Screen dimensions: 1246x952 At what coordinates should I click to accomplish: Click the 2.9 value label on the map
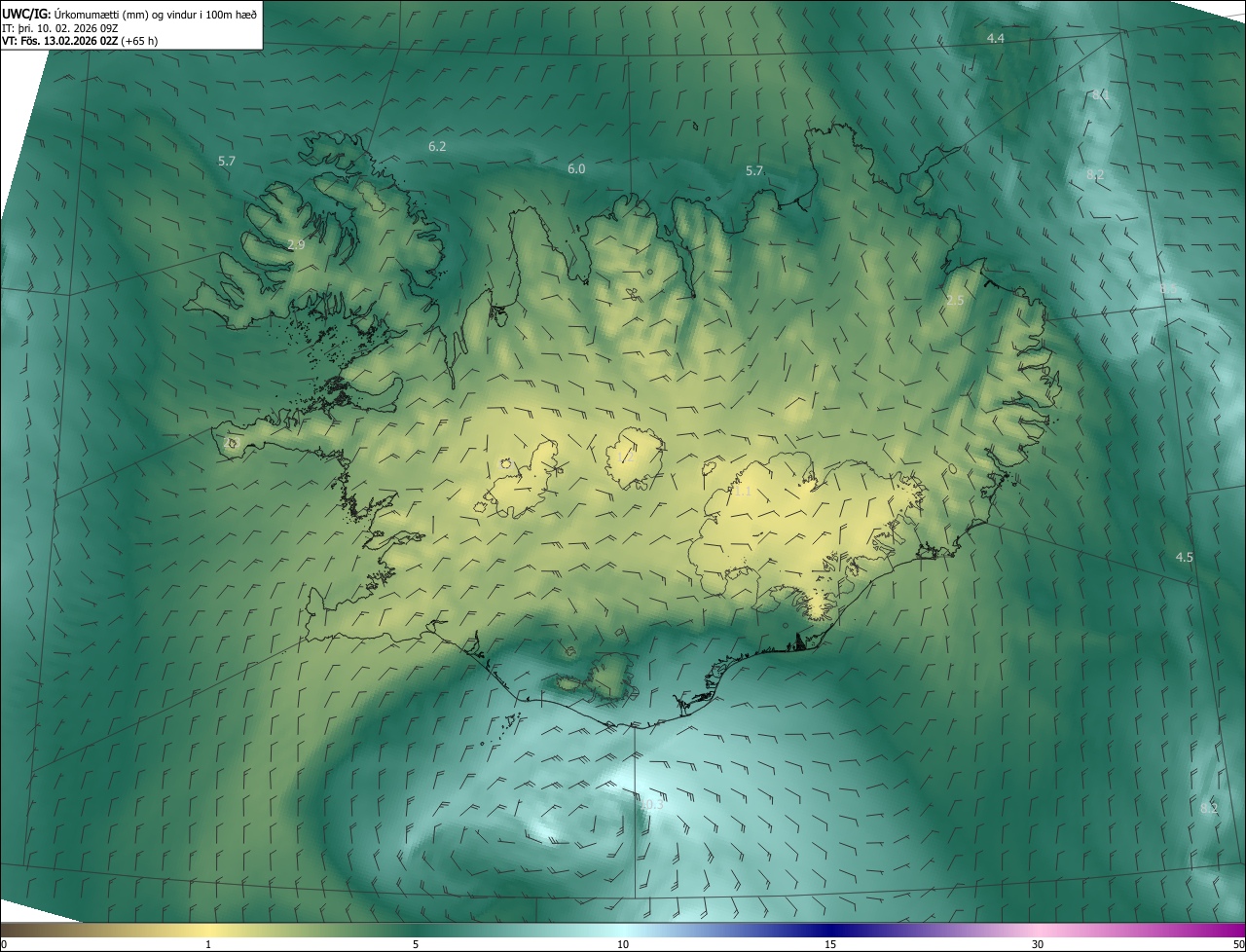(x=296, y=245)
